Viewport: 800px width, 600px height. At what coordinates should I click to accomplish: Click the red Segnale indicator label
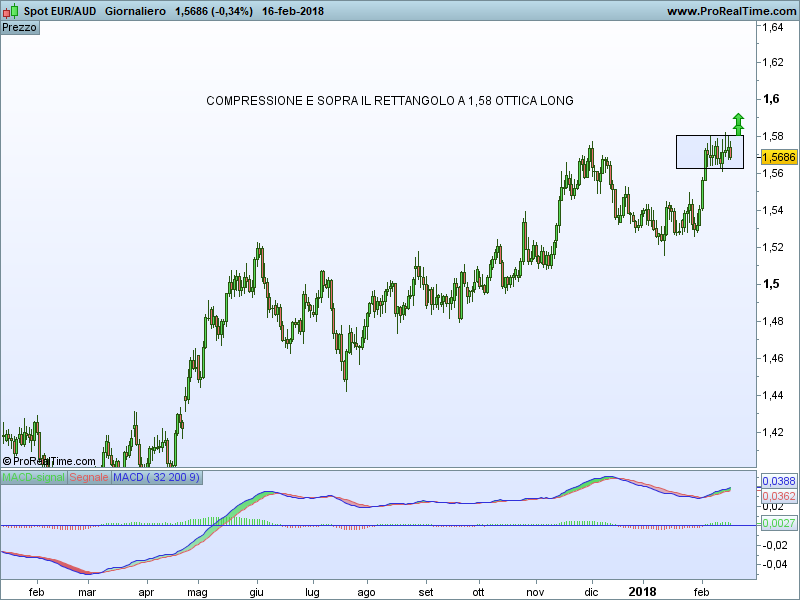(88, 478)
